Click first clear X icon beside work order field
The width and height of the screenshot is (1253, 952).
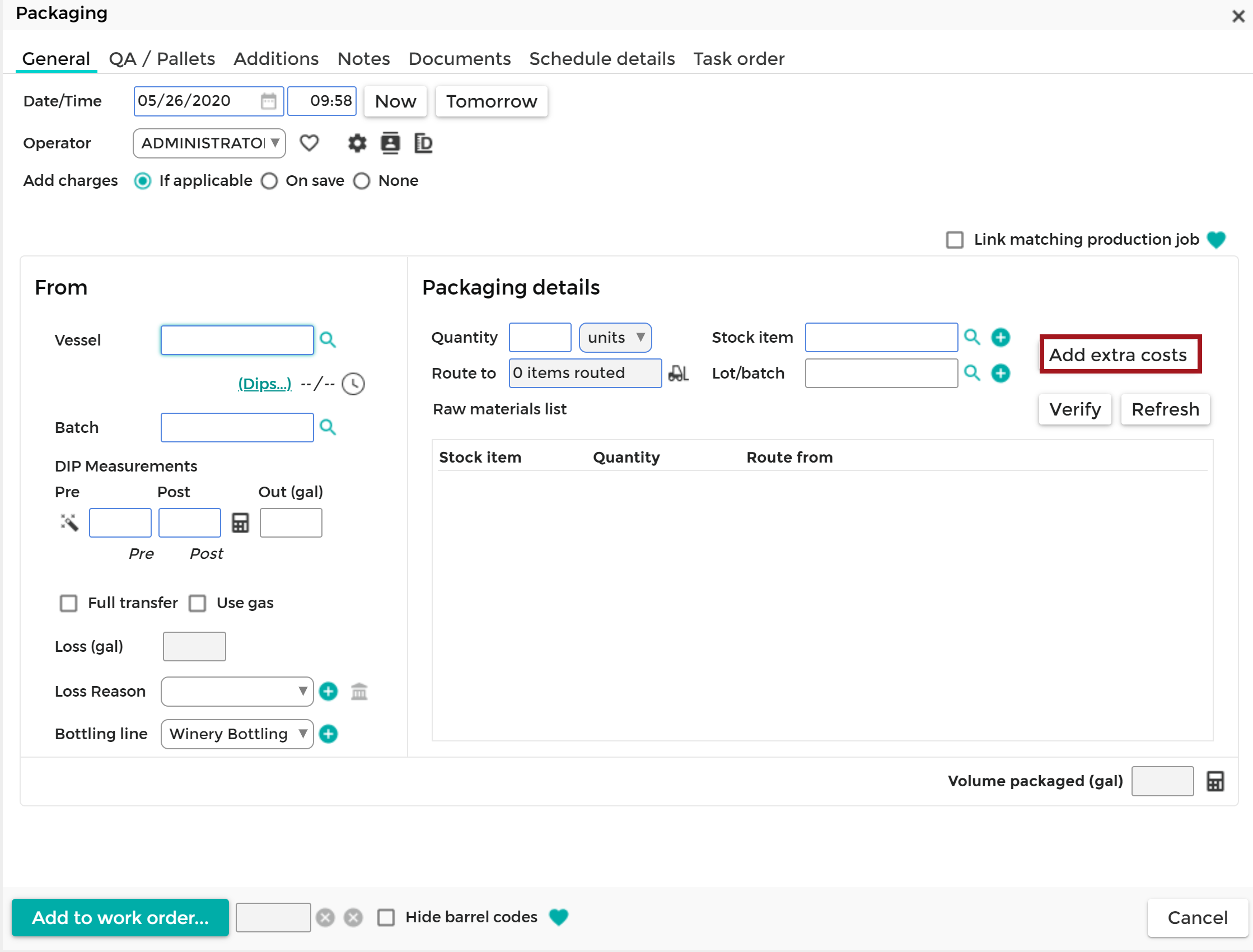tap(325, 917)
